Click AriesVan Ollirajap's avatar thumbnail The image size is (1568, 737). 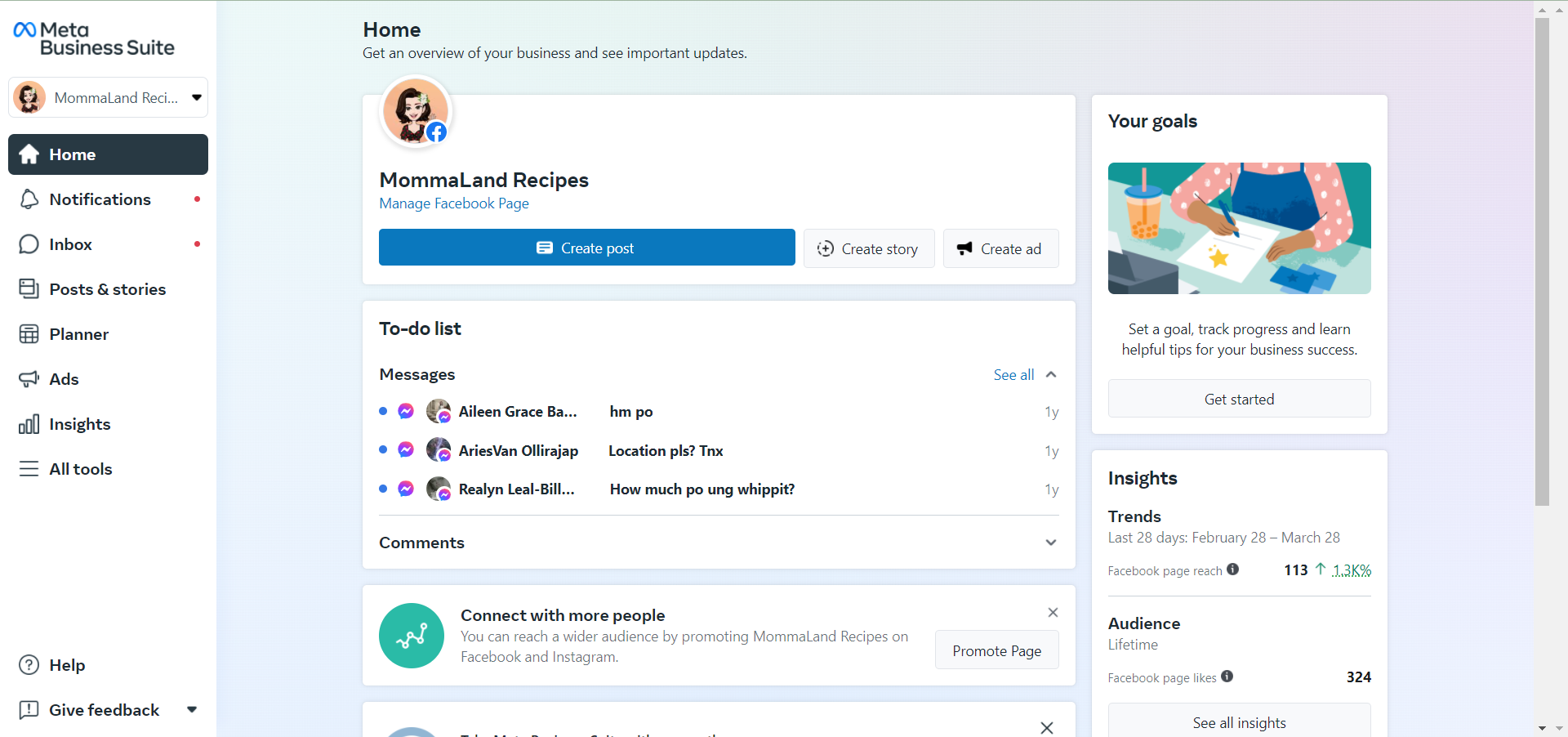[x=439, y=450]
